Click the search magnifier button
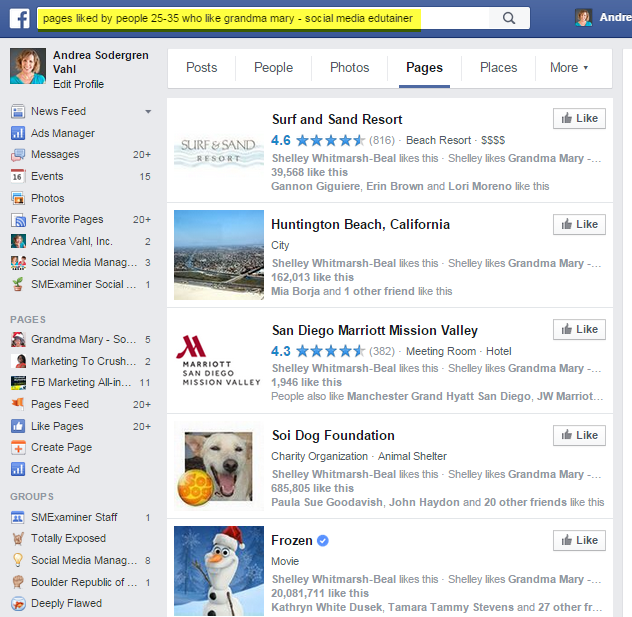This screenshot has width=632, height=617. tap(509, 18)
